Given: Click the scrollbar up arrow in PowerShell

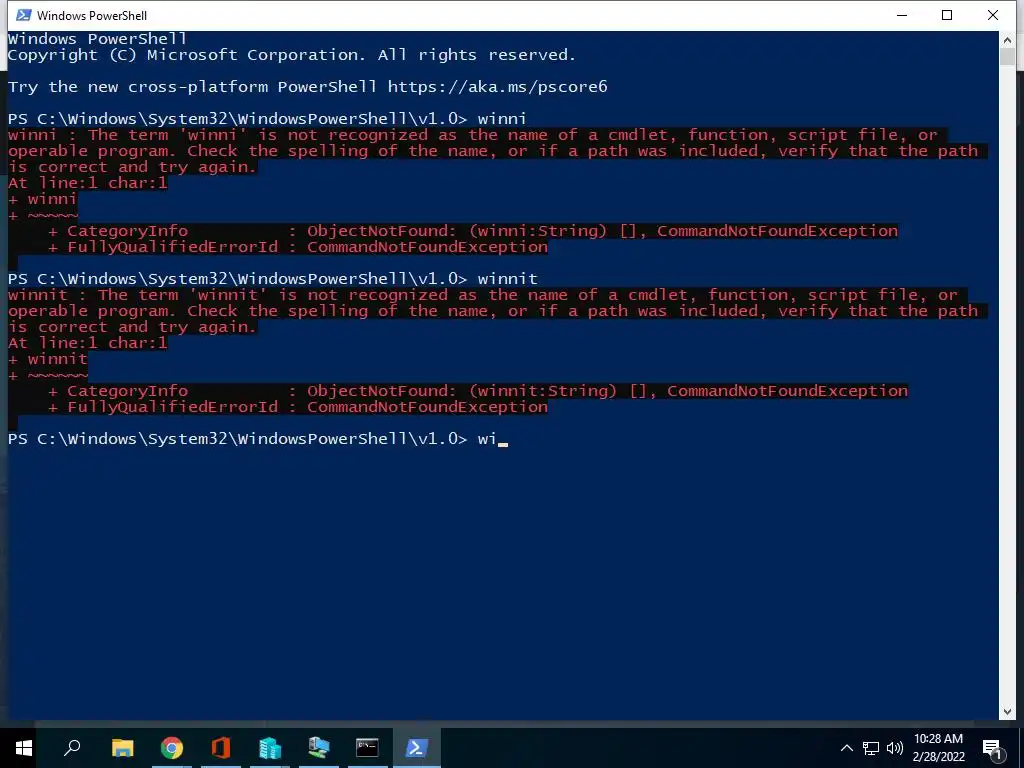Looking at the screenshot, I should click(x=1007, y=39).
